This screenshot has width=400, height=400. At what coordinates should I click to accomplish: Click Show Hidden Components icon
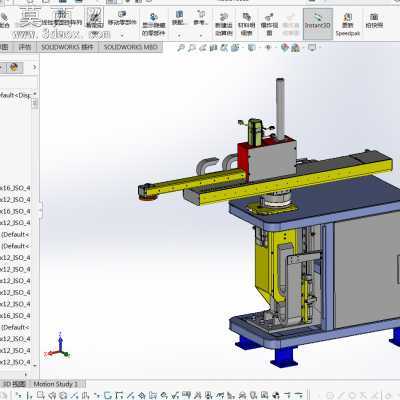tap(153, 24)
